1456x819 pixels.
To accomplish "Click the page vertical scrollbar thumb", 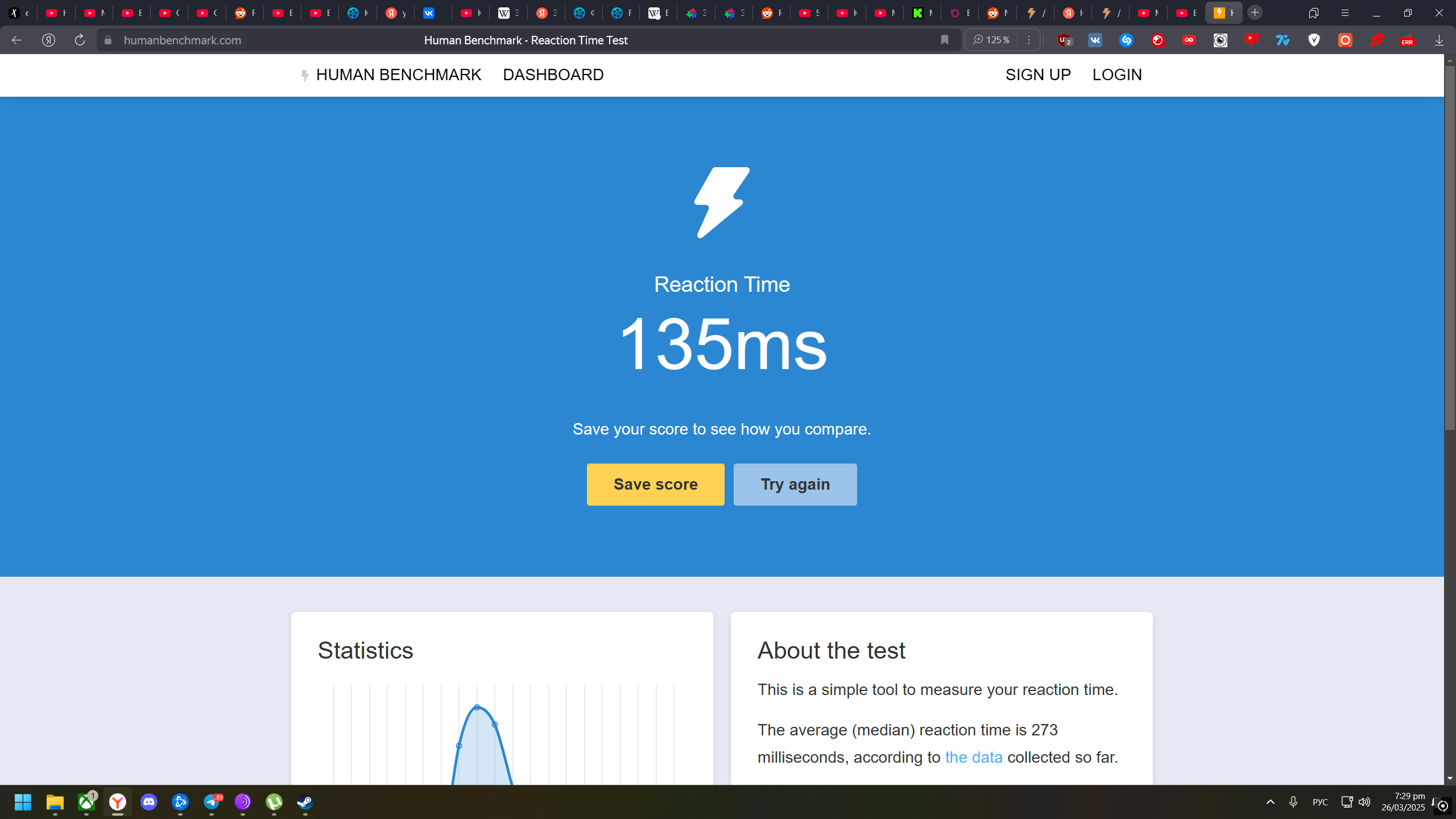I will pos(1450,247).
